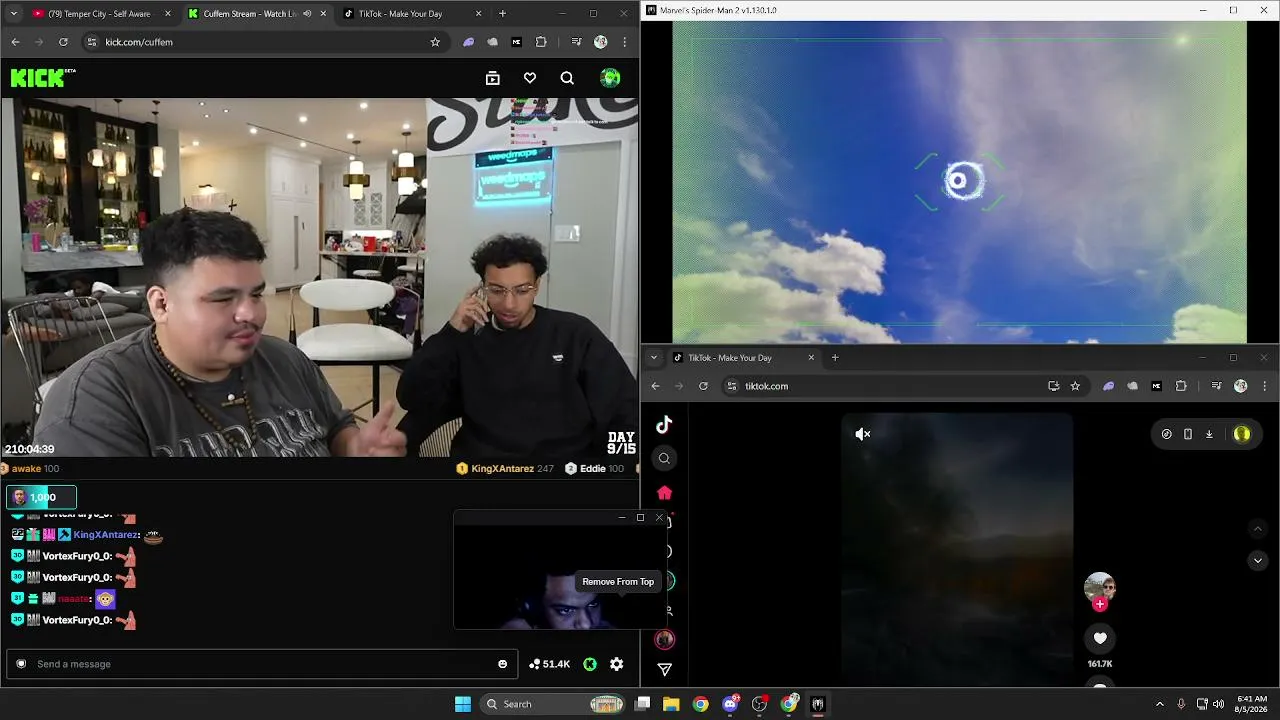Open tab search dropdown in TikTok window

654,358
